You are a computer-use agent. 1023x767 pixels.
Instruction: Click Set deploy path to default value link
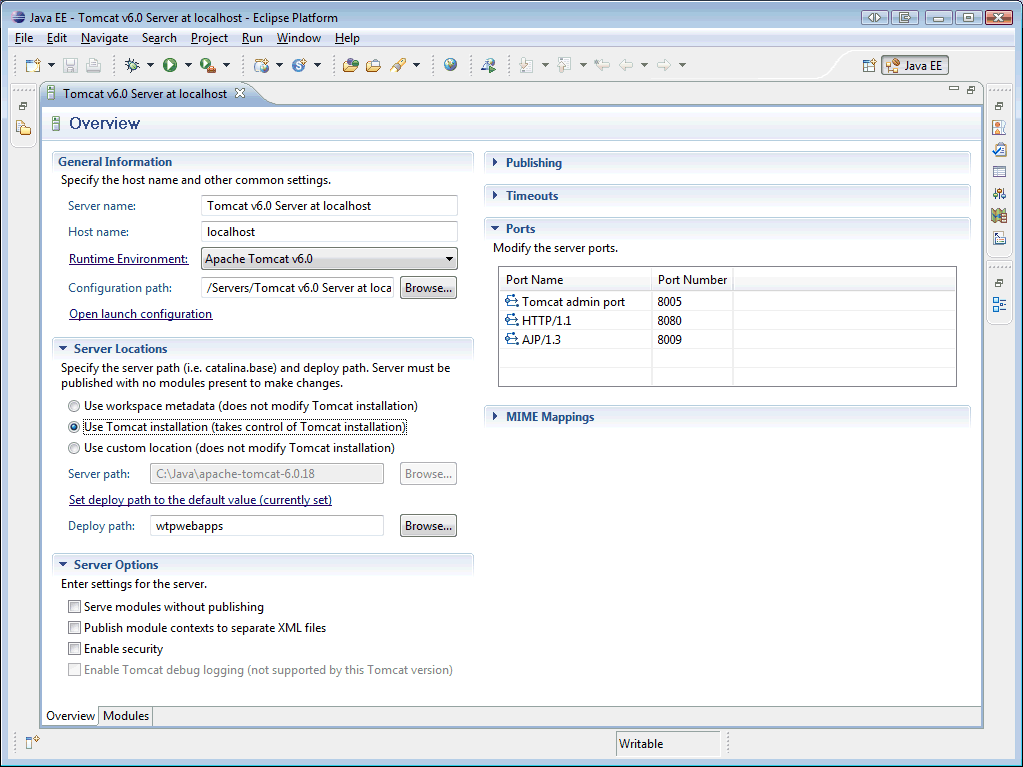200,500
